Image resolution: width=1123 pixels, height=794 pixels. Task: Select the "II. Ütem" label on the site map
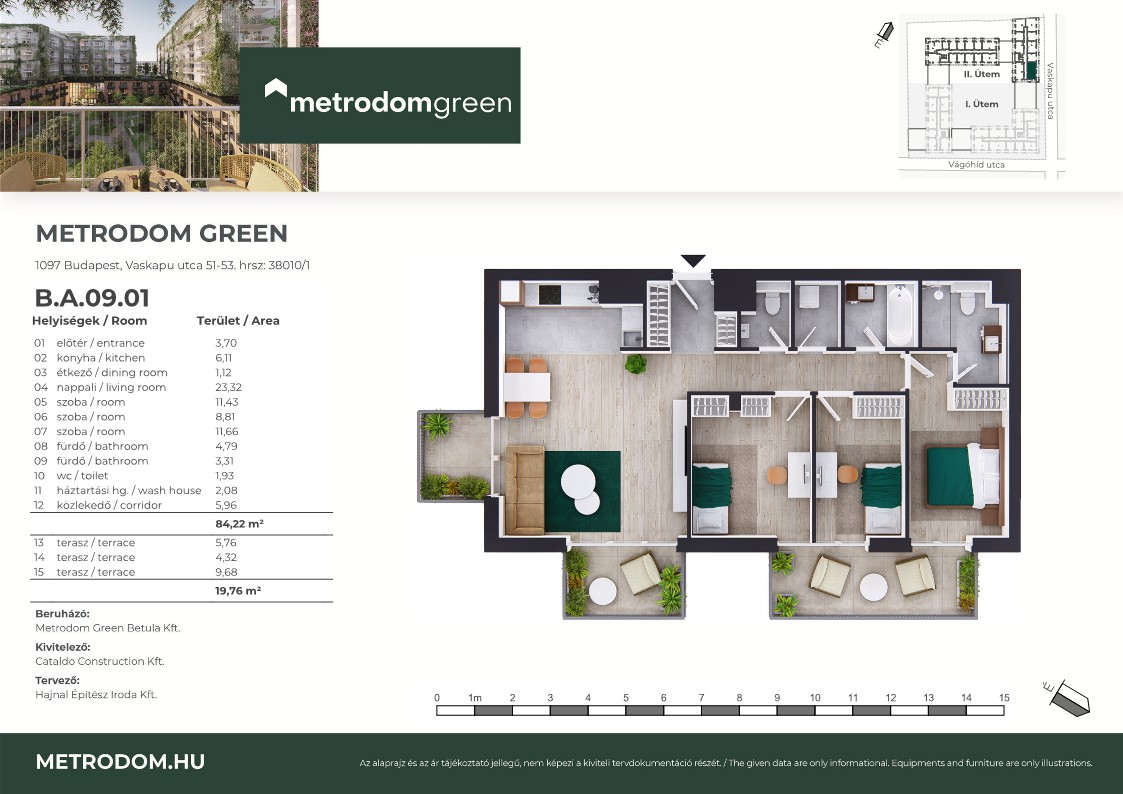(x=981, y=75)
